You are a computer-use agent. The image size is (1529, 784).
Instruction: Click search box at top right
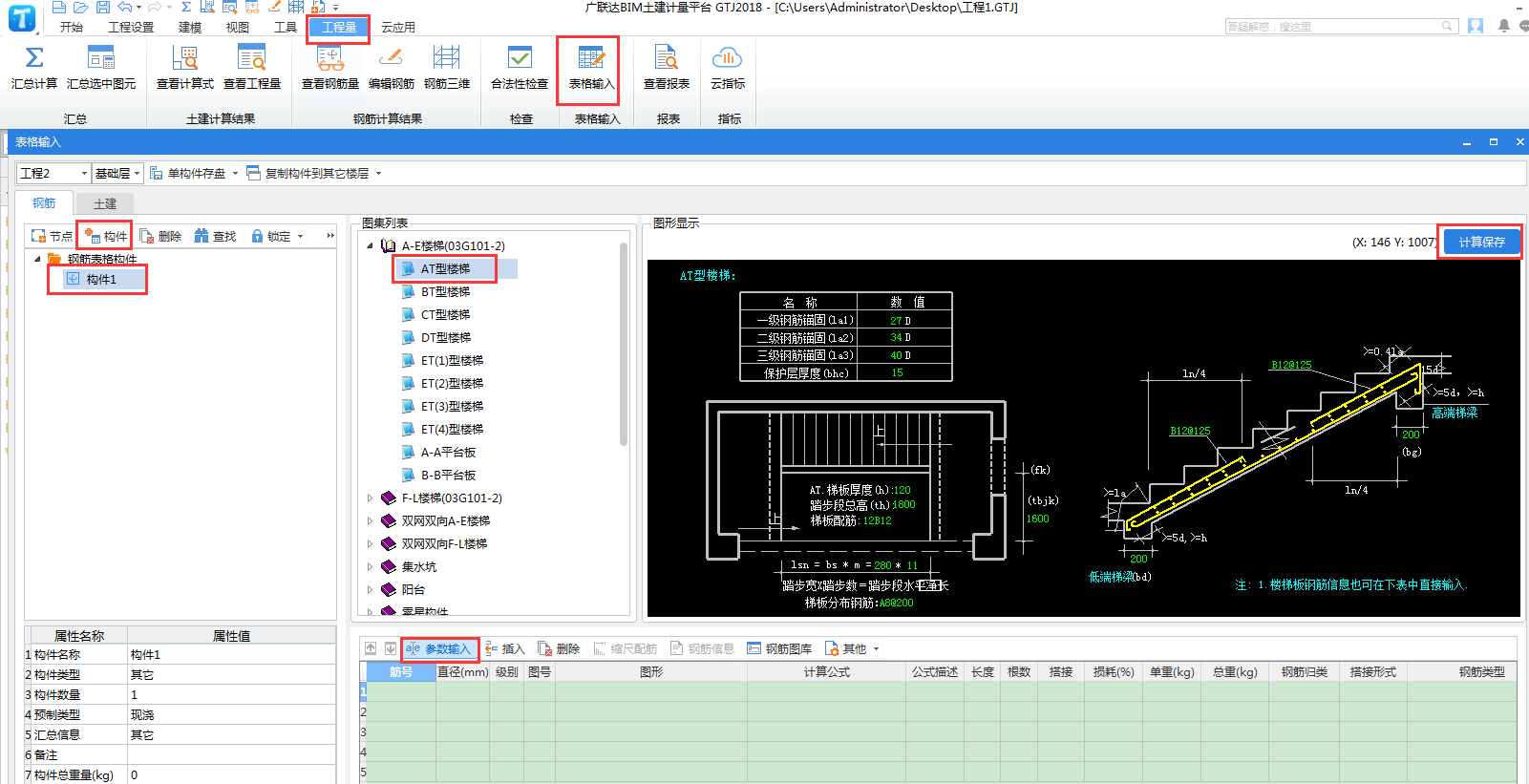point(1341,26)
